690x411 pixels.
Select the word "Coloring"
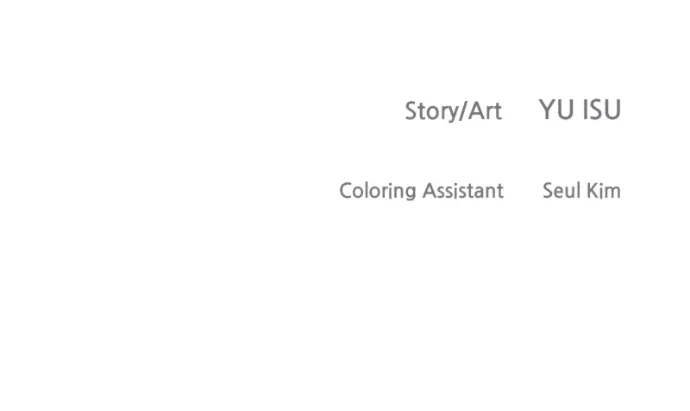[378, 191]
